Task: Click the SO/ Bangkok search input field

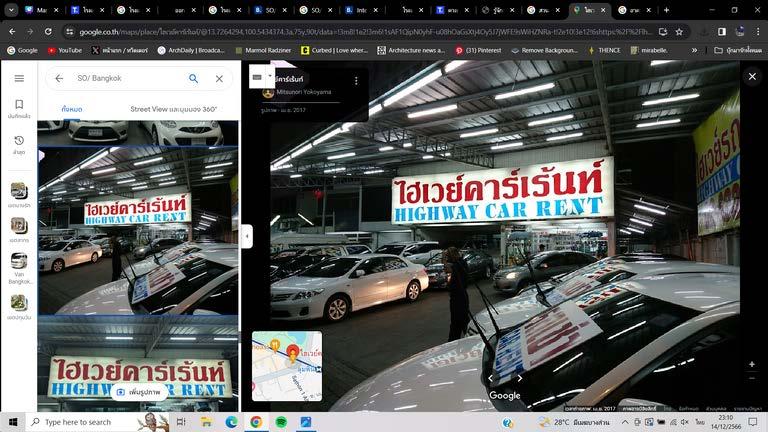Action: click(x=127, y=78)
